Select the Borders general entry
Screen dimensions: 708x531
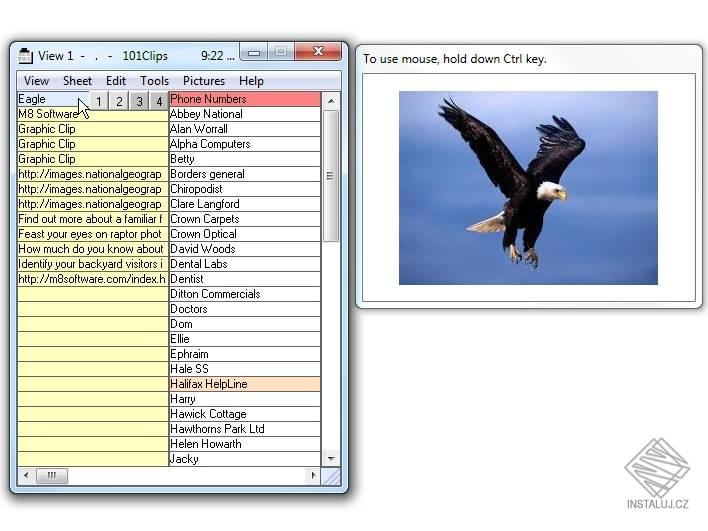[245, 174]
